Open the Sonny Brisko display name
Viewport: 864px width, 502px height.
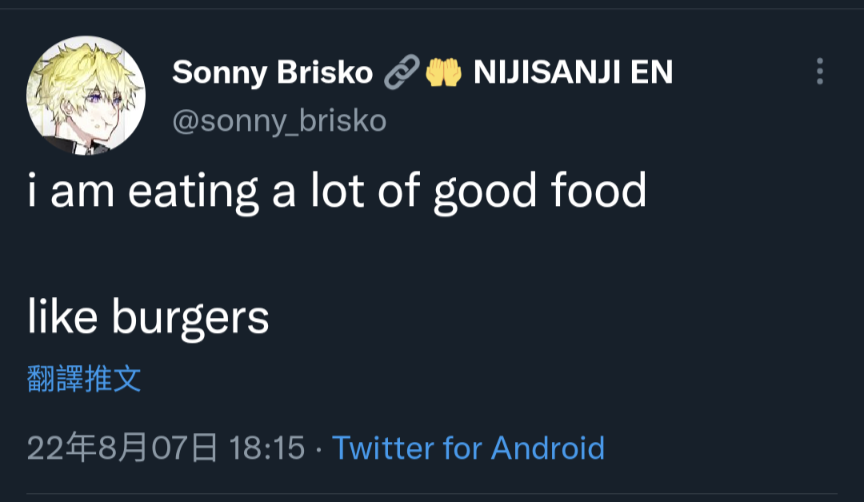(273, 72)
